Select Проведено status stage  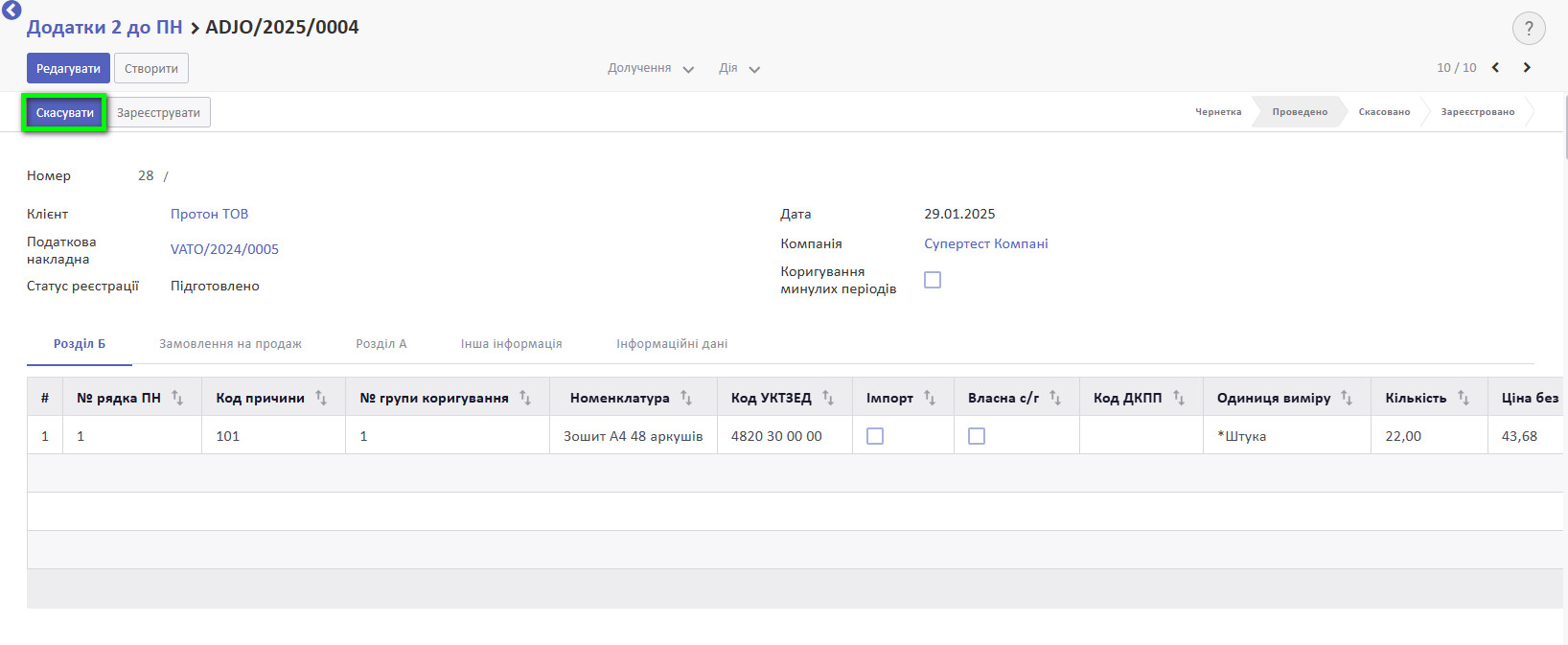click(1300, 112)
